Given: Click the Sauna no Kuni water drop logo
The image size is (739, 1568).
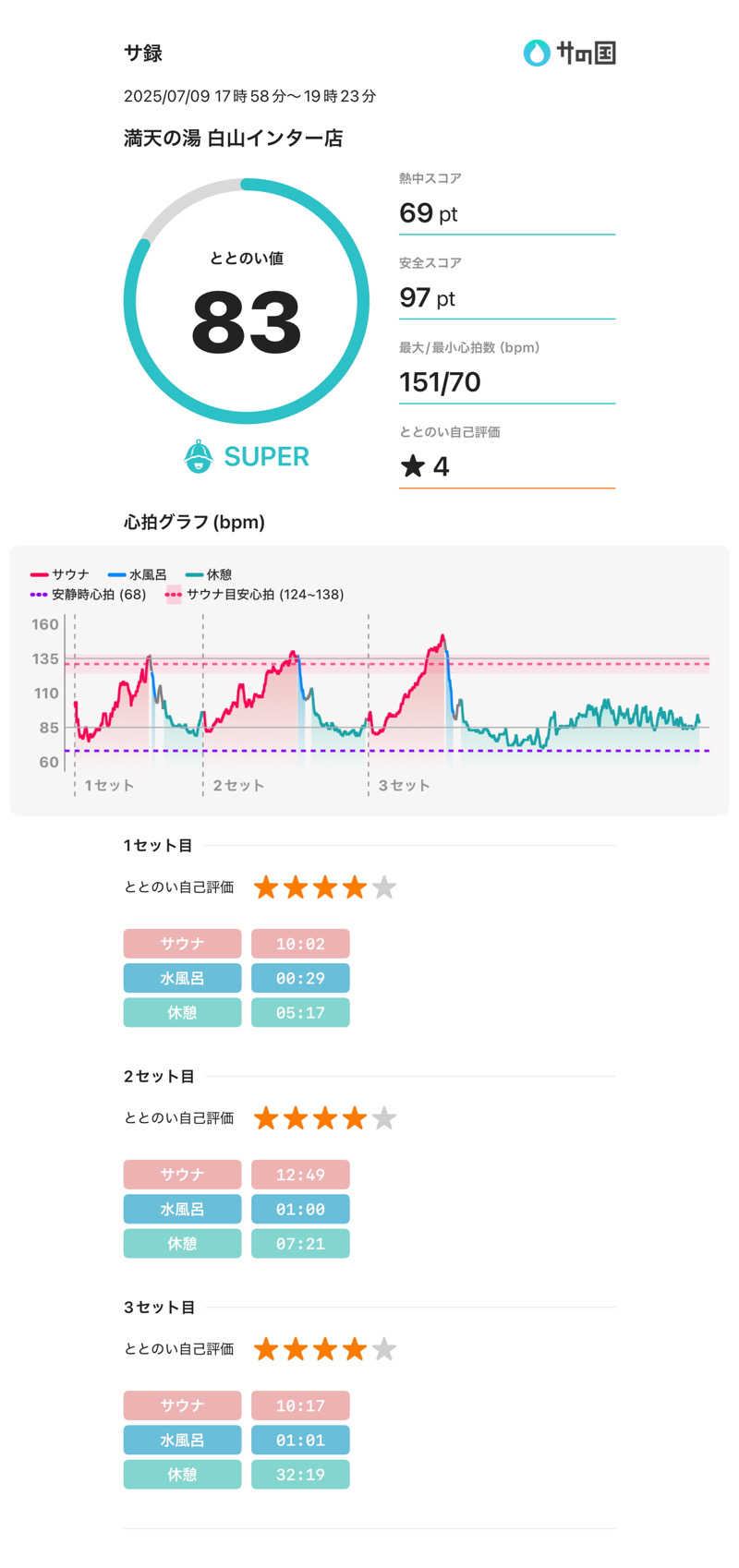Looking at the screenshot, I should 536,53.
